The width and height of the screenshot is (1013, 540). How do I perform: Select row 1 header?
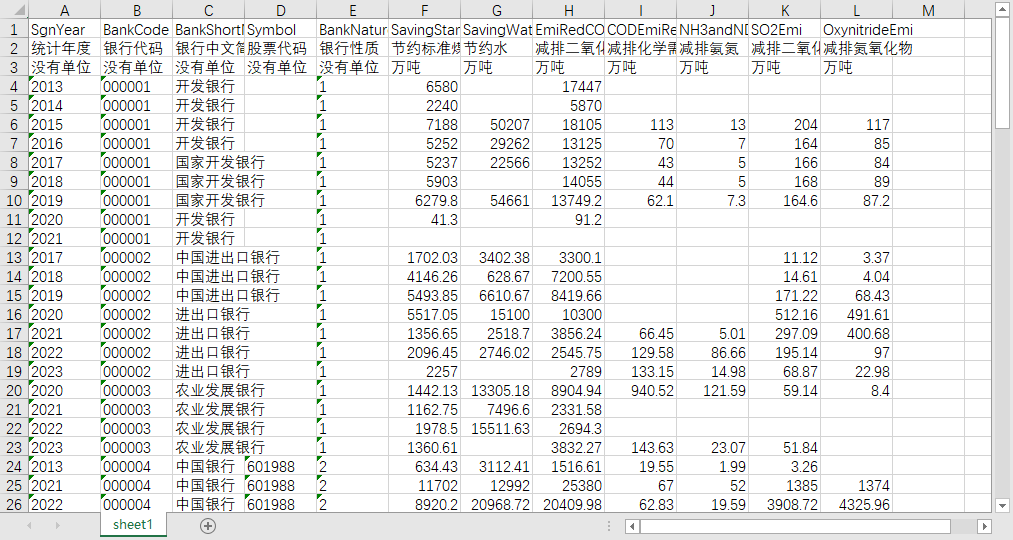click(14, 29)
